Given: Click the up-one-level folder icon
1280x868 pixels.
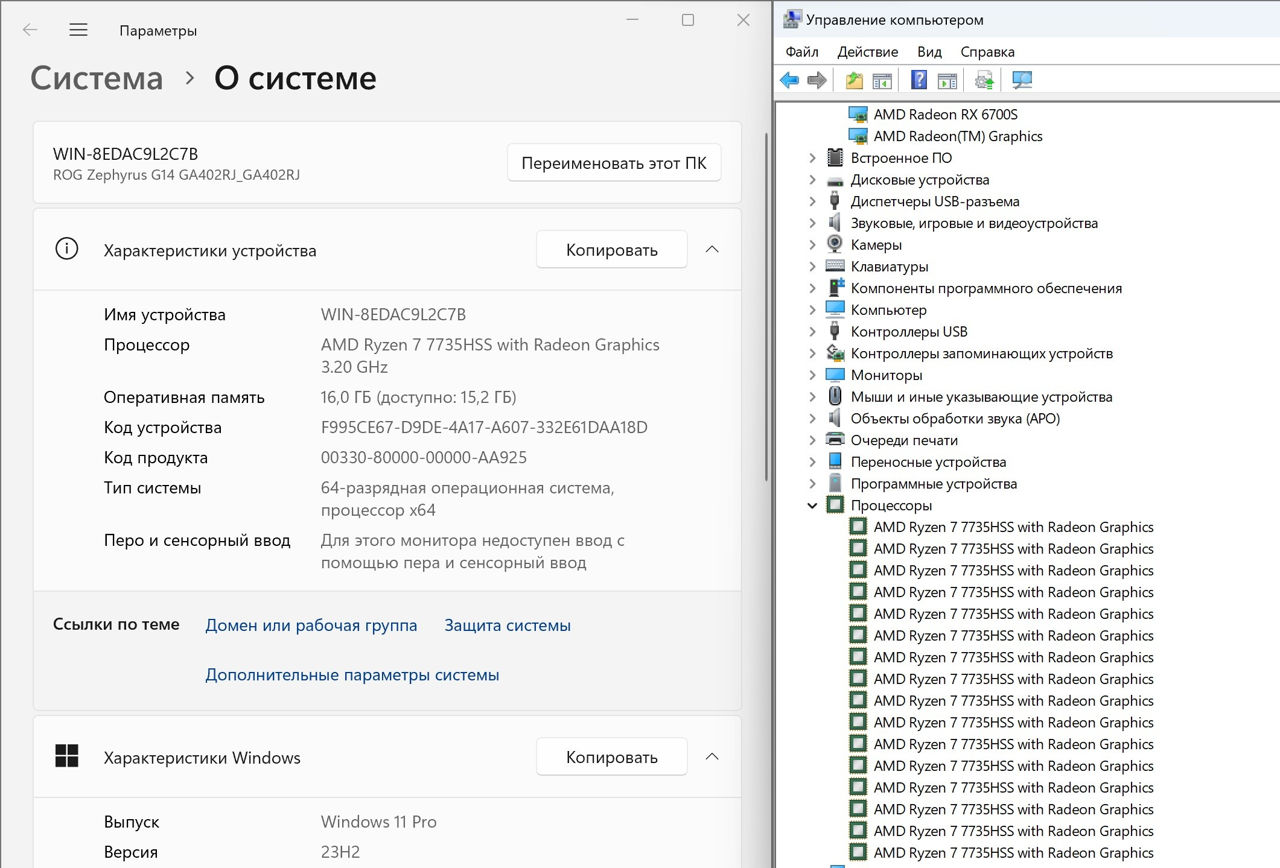Looking at the screenshot, I should (x=854, y=80).
